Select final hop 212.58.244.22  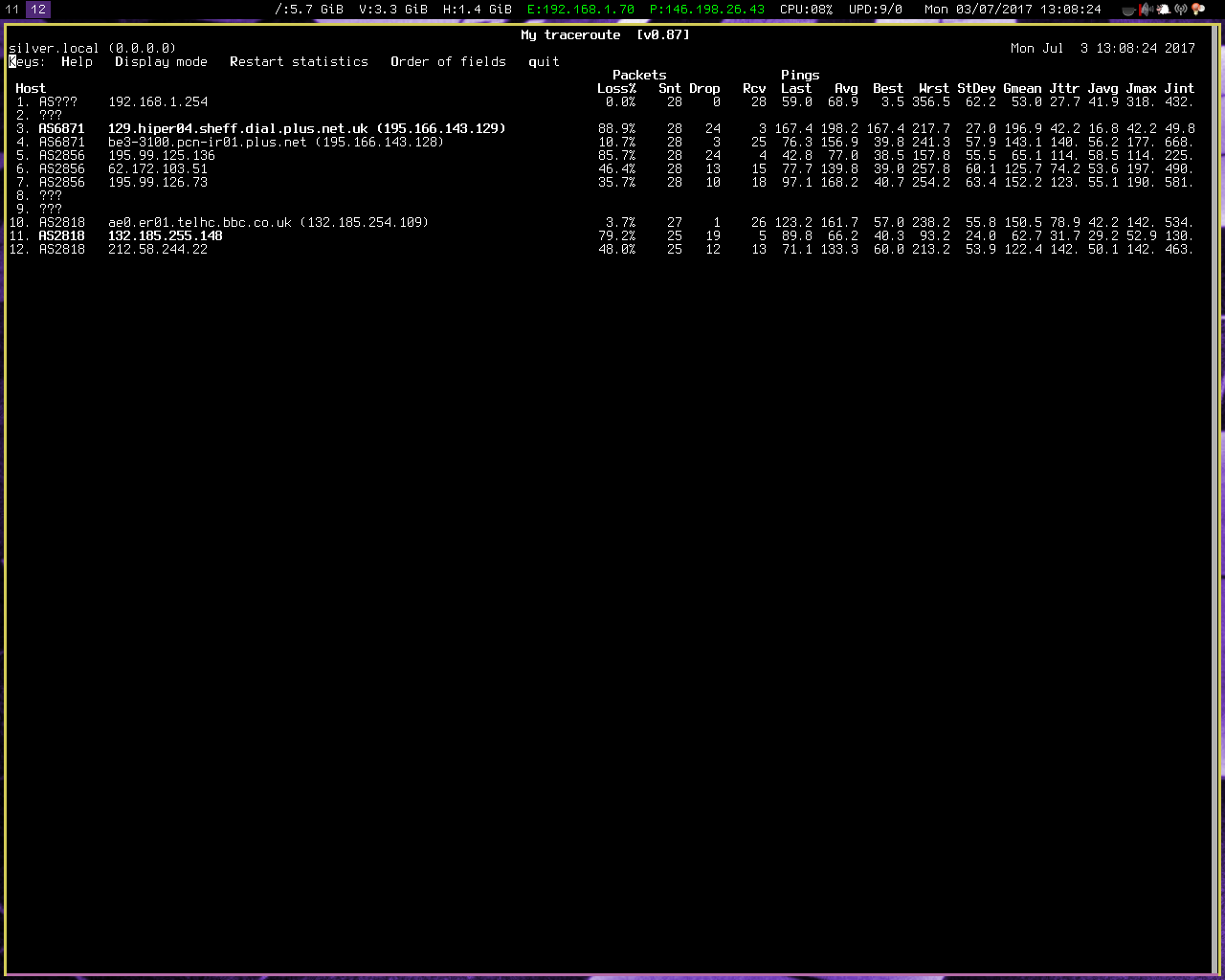158,249
